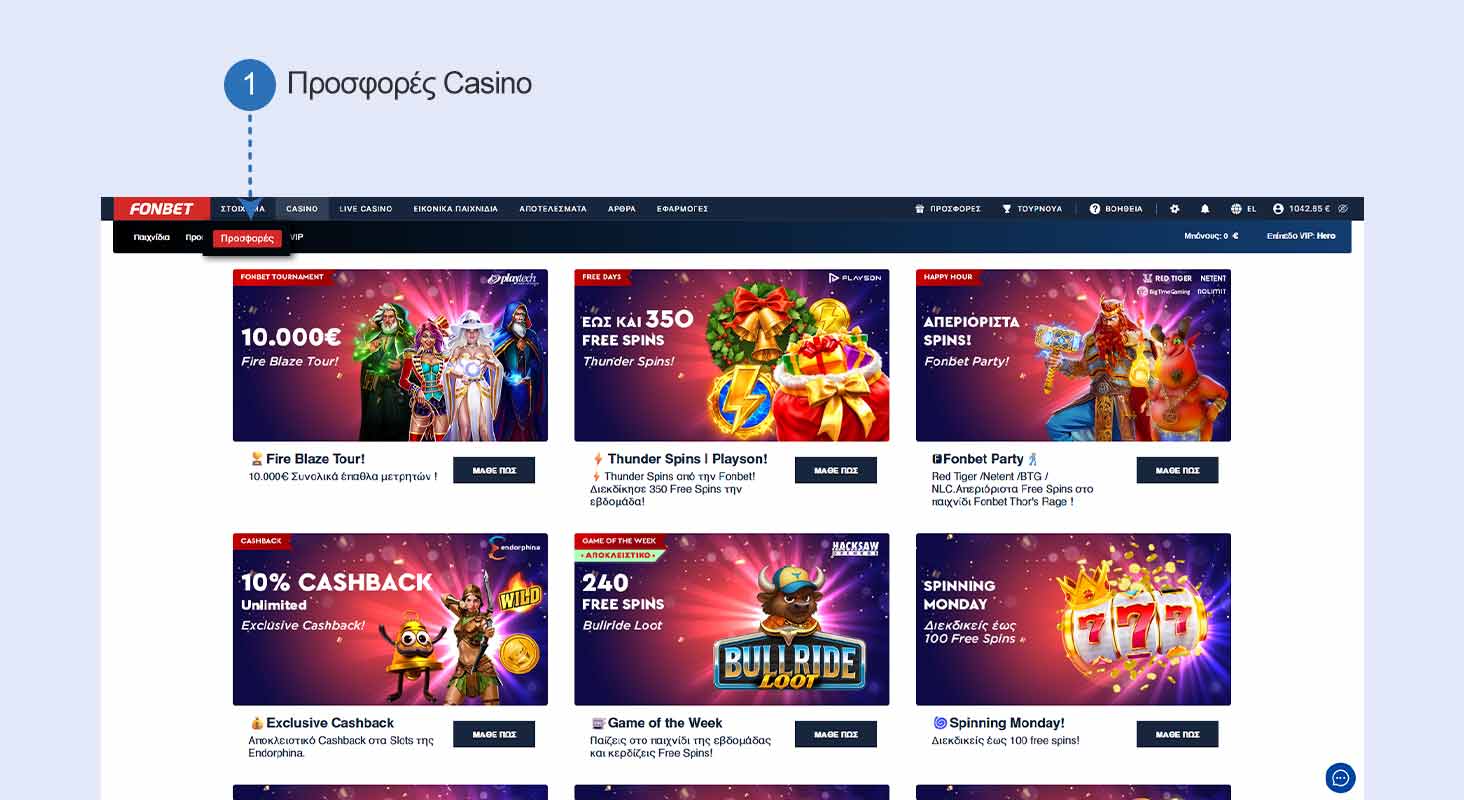This screenshot has height=800, width=1464.
Task: Open the Bullride Loot promo banner
Action: 732,619
